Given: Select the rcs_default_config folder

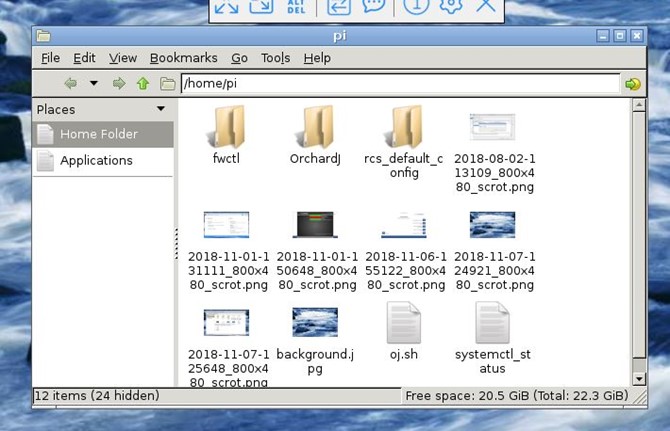Looking at the screenshot, I should click(x=404, y=142).
